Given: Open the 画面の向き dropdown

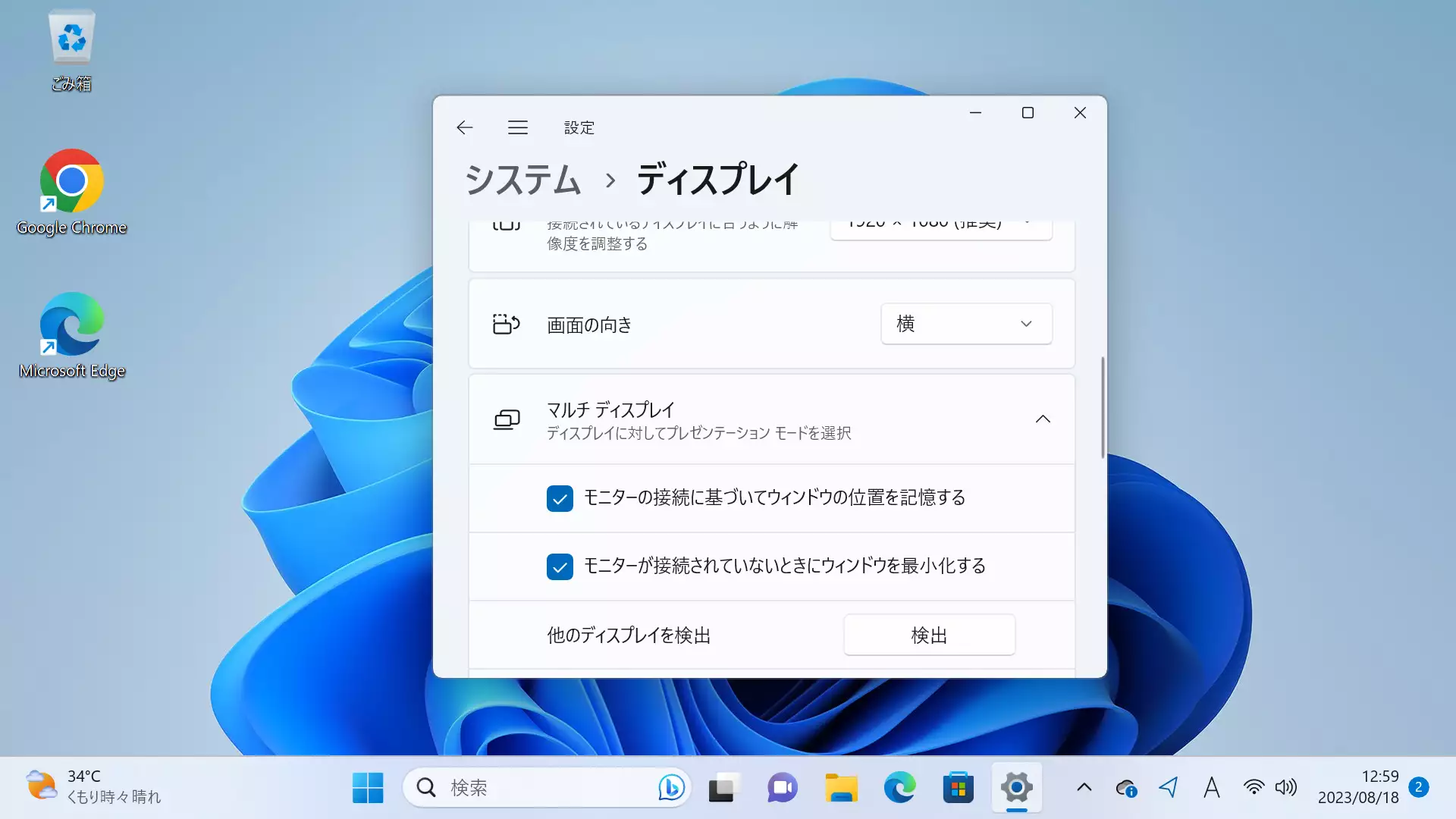Looking at the screenshot, I should (963, 323).
